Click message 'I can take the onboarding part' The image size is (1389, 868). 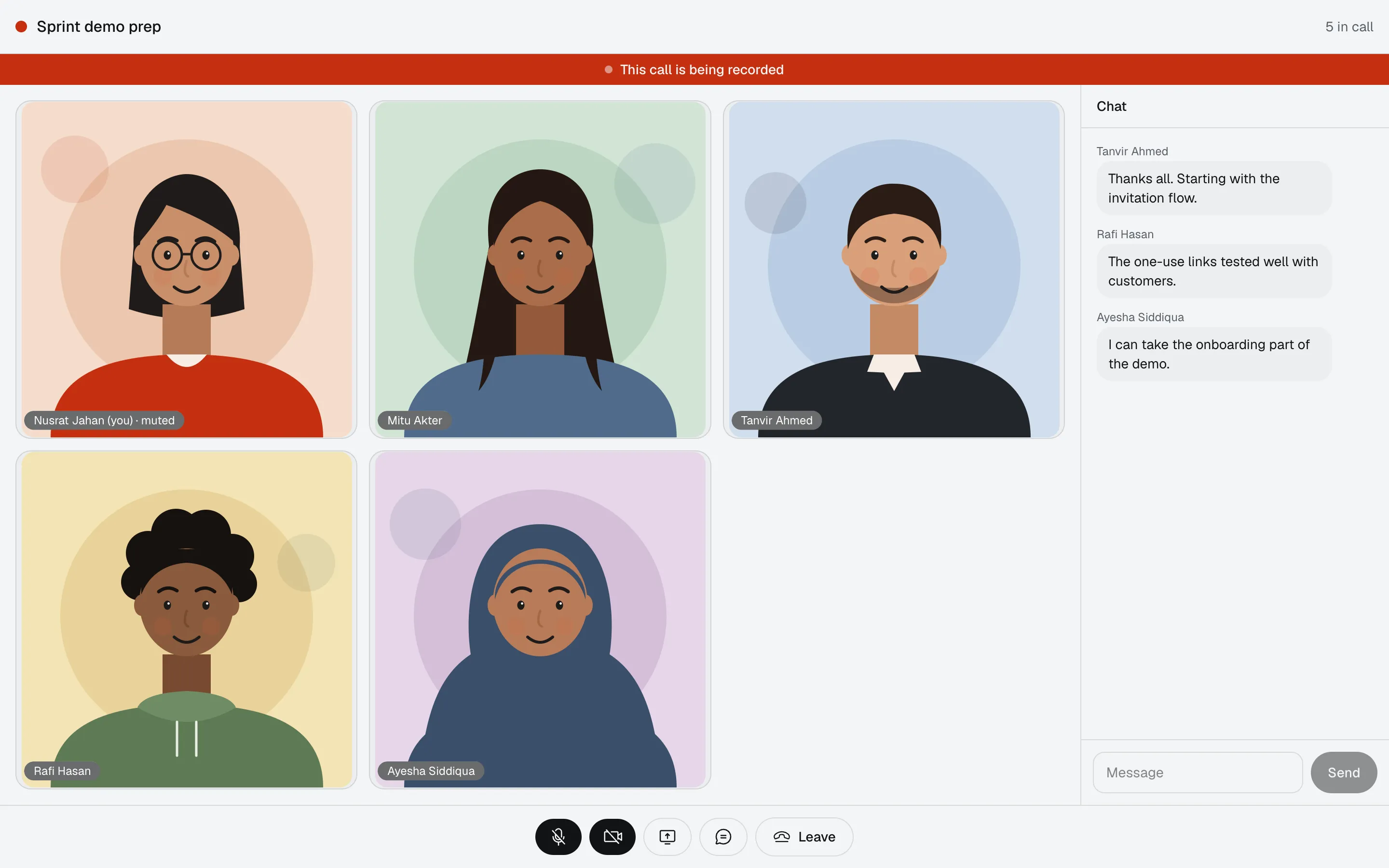pos(1213,353)
